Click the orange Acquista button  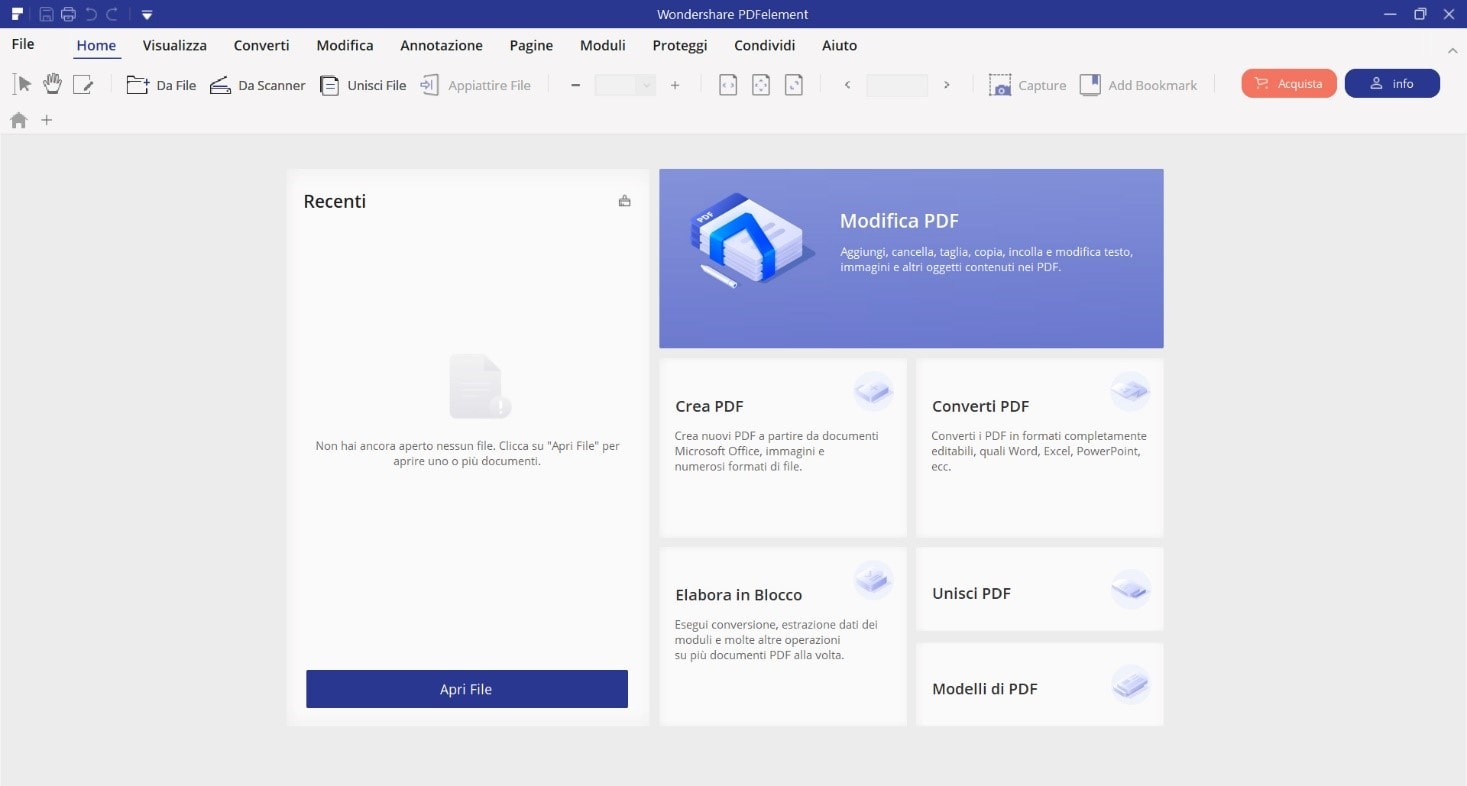pyautogui.click(x=1288, y=83)
